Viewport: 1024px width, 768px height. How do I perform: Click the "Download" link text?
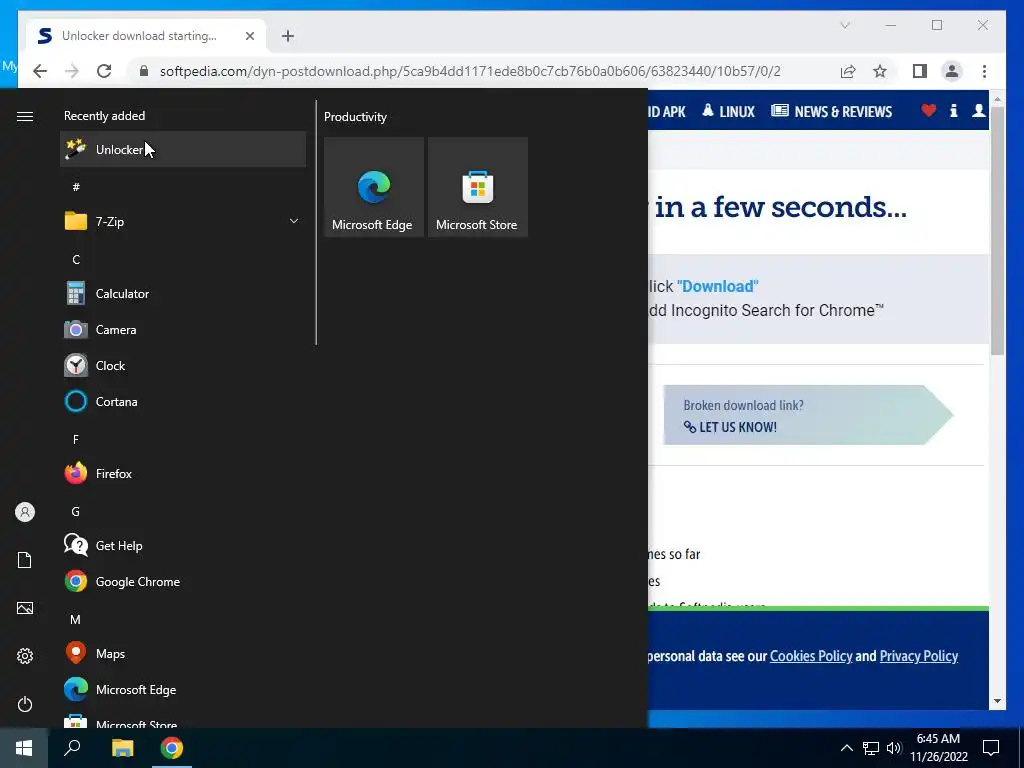point(718,286)
